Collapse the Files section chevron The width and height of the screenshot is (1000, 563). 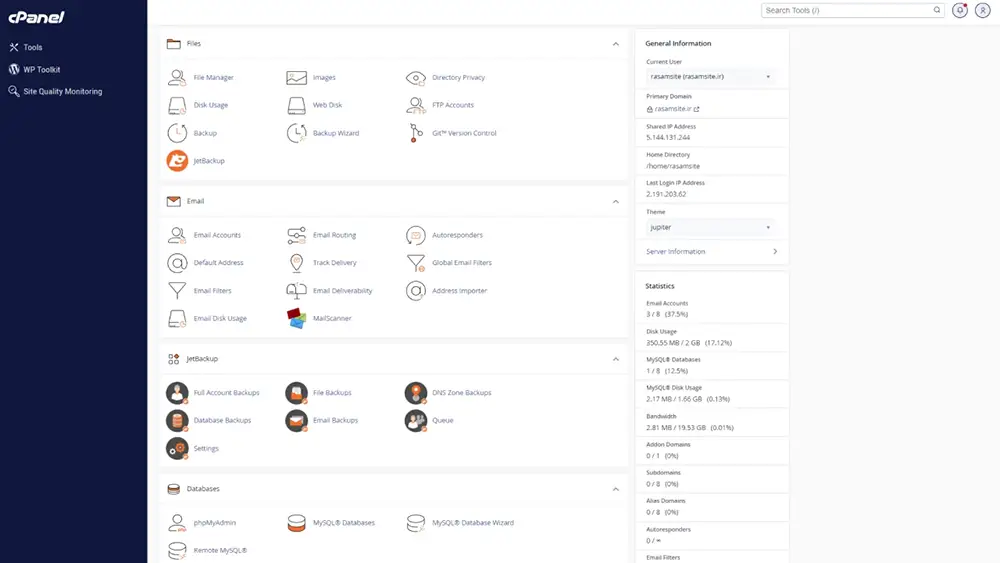pos(615,44)
